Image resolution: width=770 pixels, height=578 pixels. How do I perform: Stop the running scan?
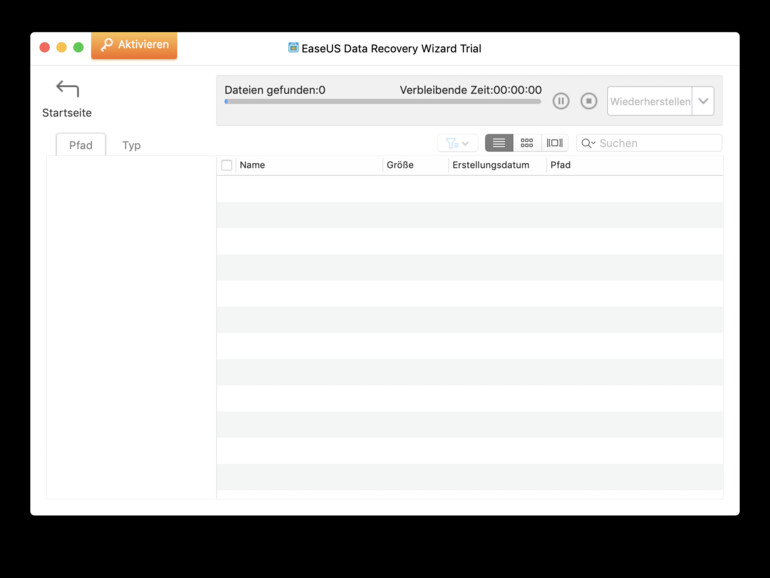click(x=589, y=101)
